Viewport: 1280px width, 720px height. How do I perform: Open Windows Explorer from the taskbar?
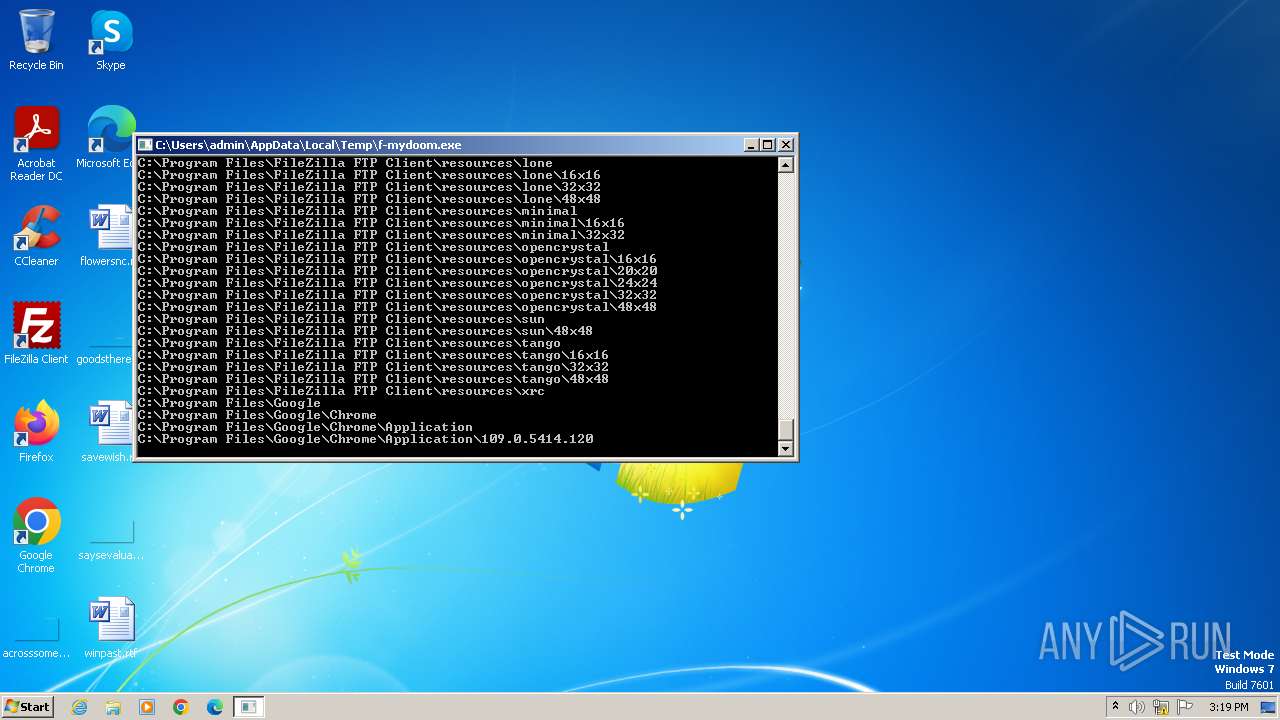click(x=113, y=707)
